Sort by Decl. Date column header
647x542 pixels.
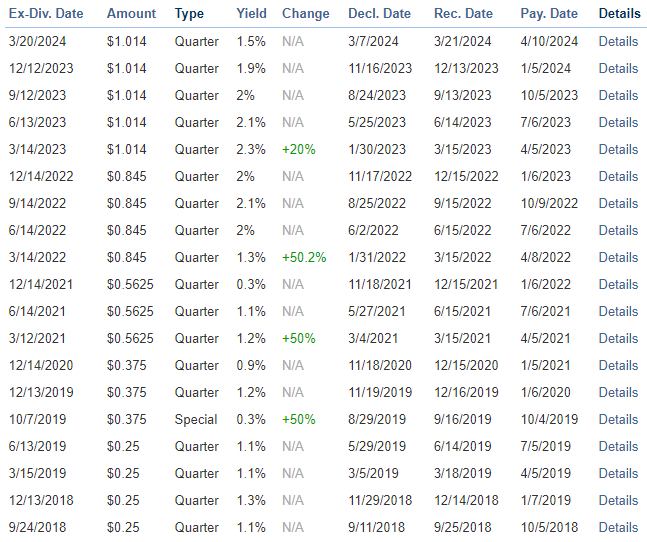point(379,14)
